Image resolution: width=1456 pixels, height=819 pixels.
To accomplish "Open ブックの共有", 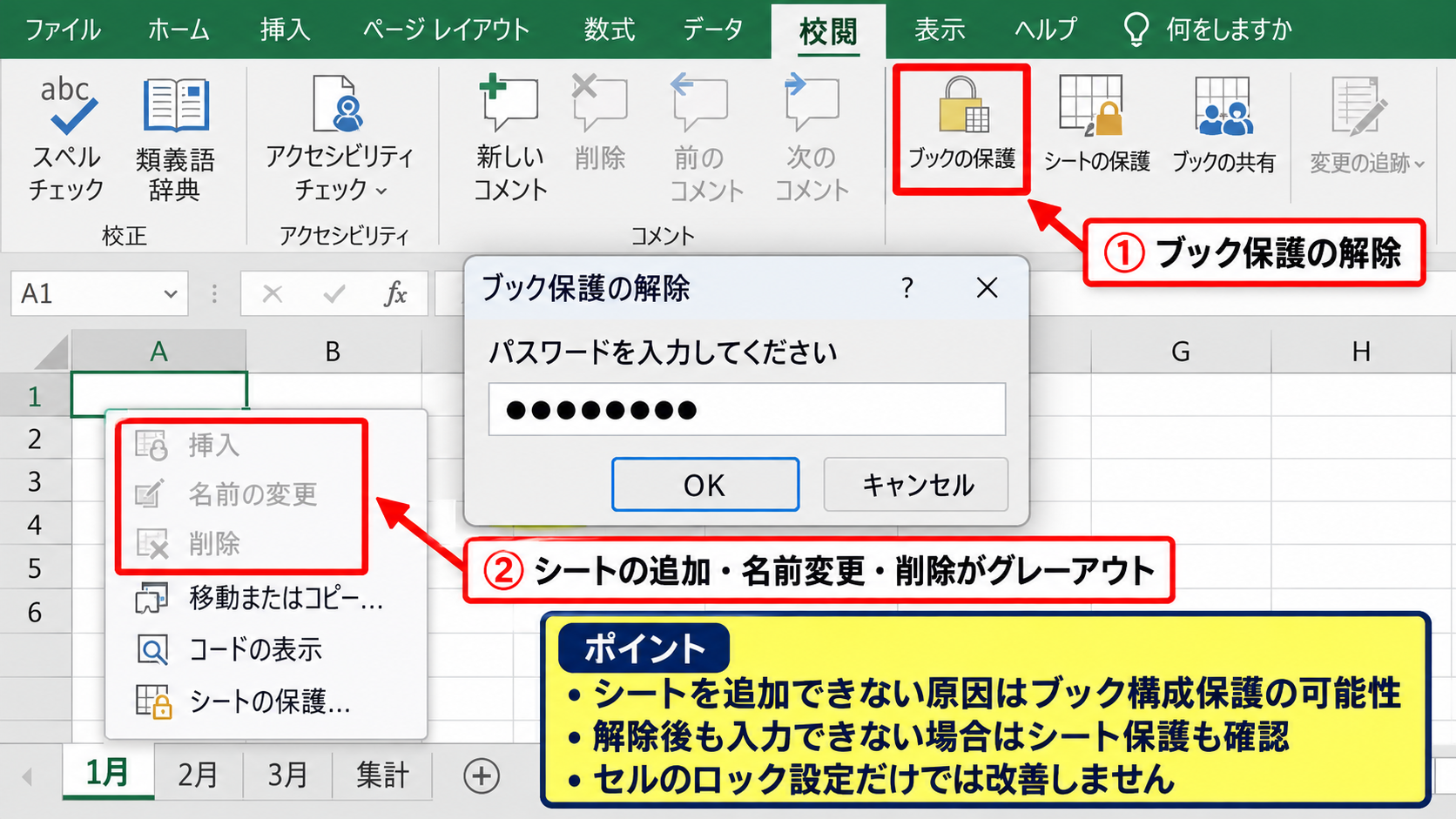I will click(x=1223, y=126).
